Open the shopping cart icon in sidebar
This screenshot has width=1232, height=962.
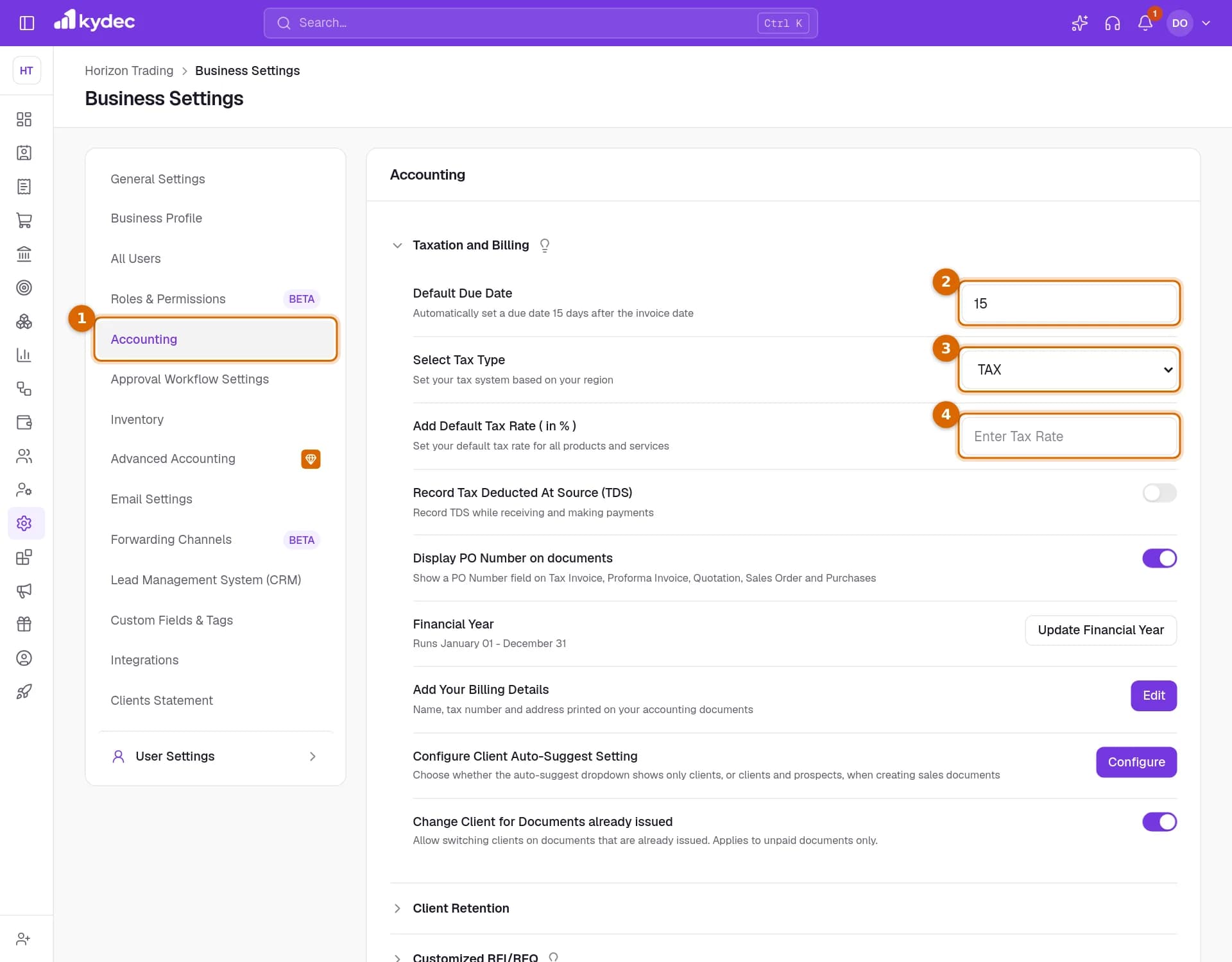(24, 220)
